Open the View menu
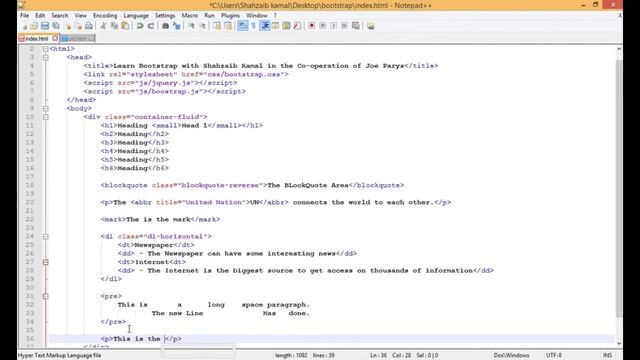This screenshot has width=640, height=360. [80, 16]
